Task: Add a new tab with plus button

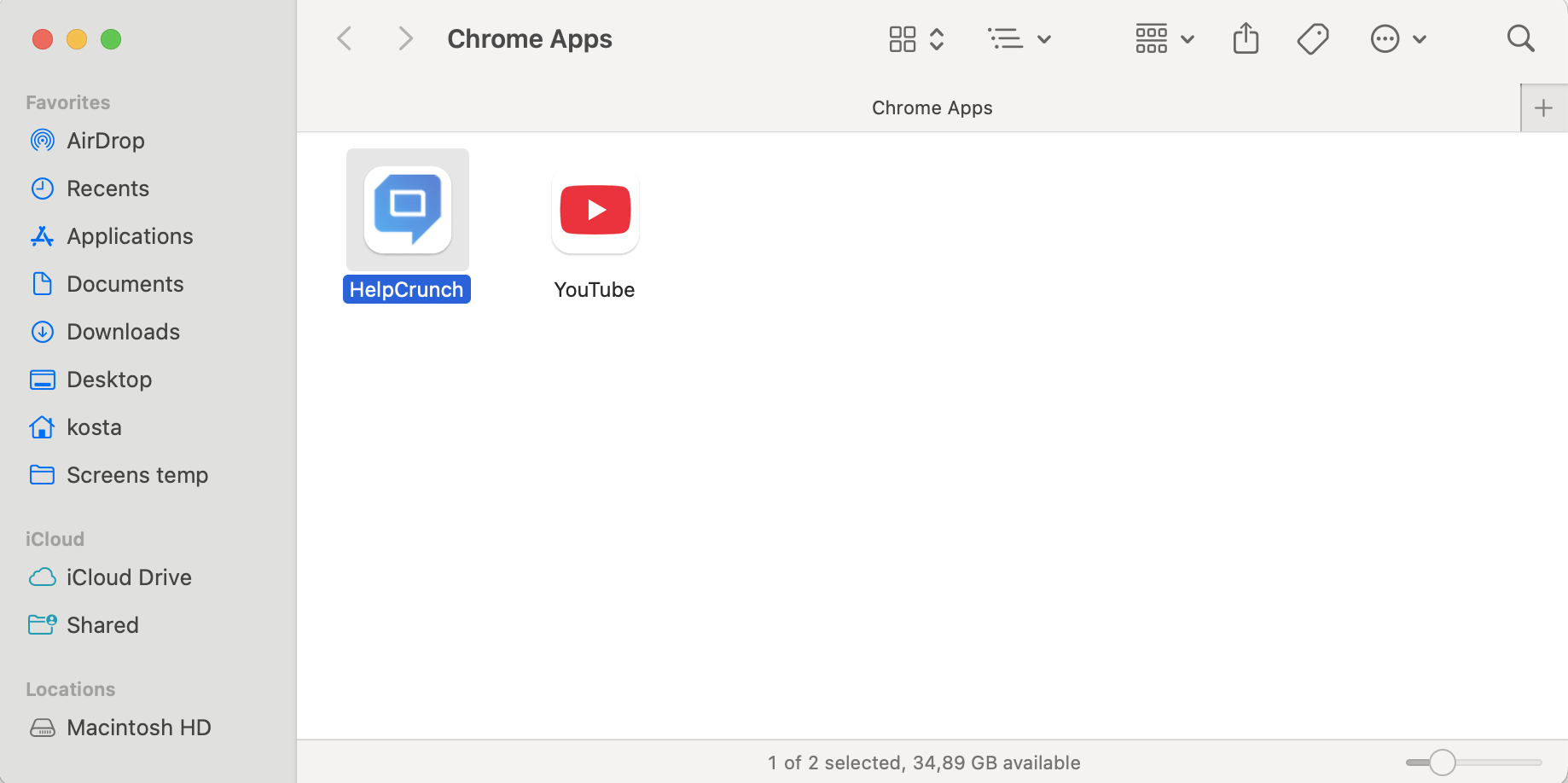Action: [1543, 108]
